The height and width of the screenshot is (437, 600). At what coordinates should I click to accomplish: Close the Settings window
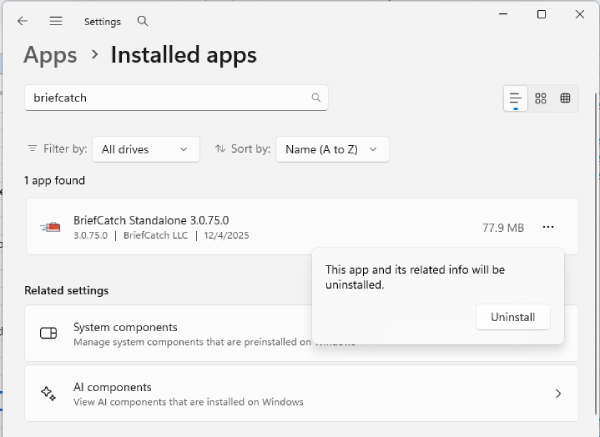coord(580,14)
